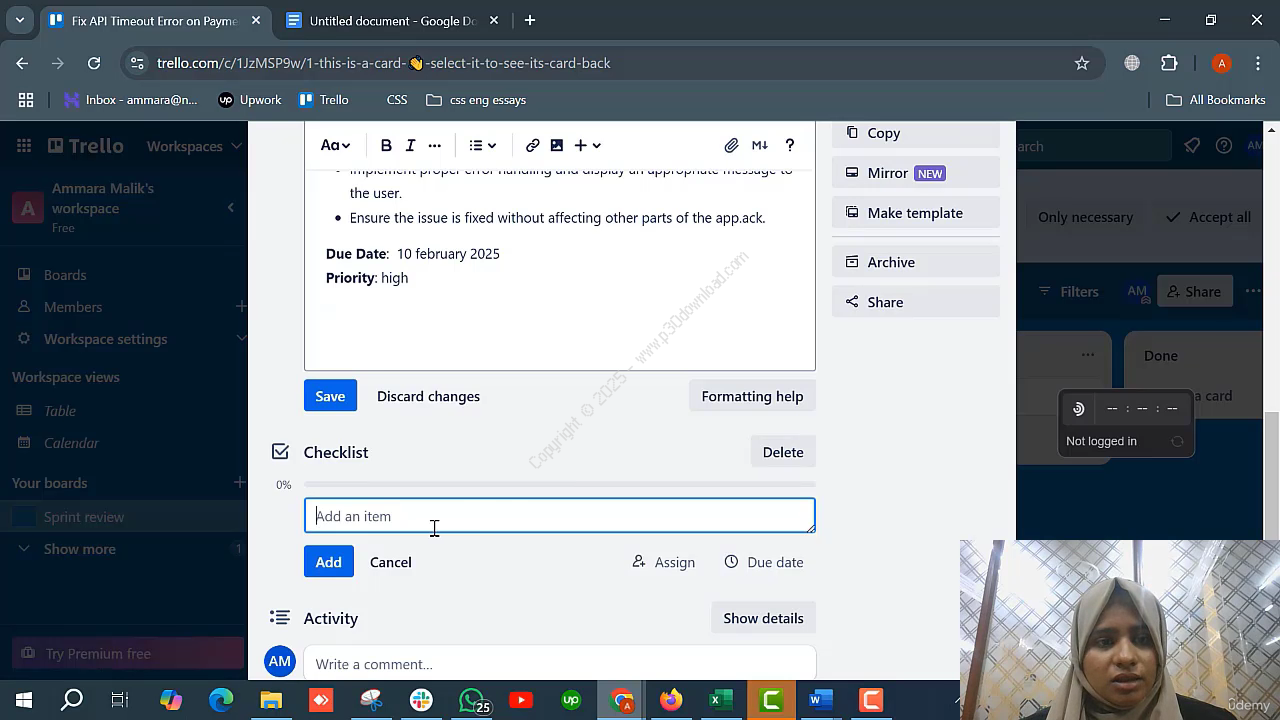
Task: Expand the list formatting dropdown
Action: click(483, 146)
